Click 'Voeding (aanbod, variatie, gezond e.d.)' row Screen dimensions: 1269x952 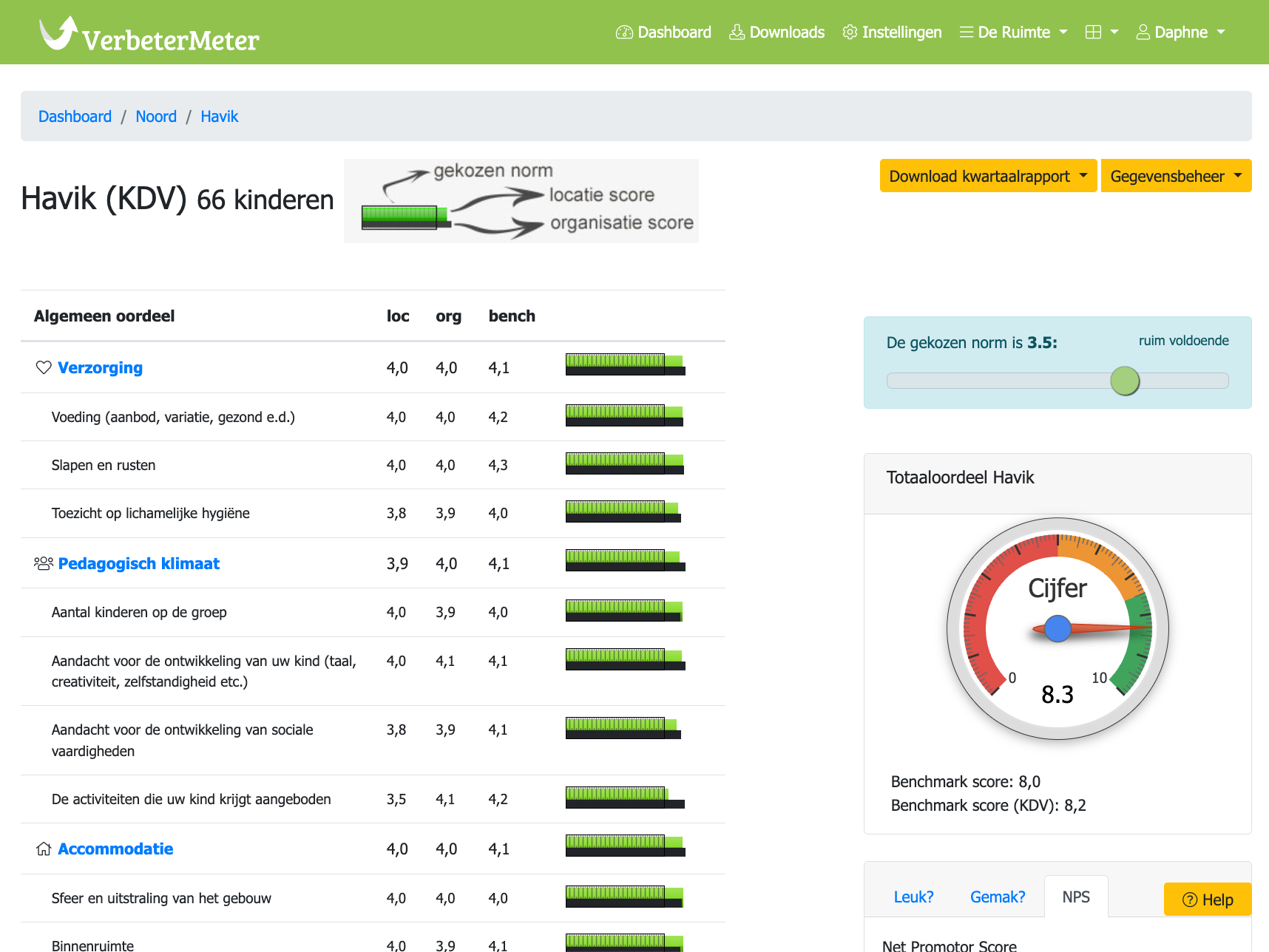click(x=373, y=417)
